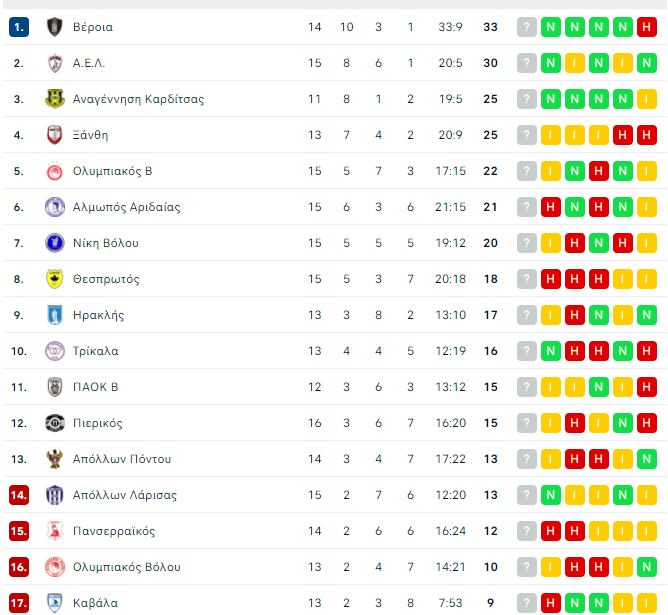Image resolution: width=668 pixels, height=615 pixels.
Task: Click the Ξάνθη team crest icon
Action: tap(55, 135)
